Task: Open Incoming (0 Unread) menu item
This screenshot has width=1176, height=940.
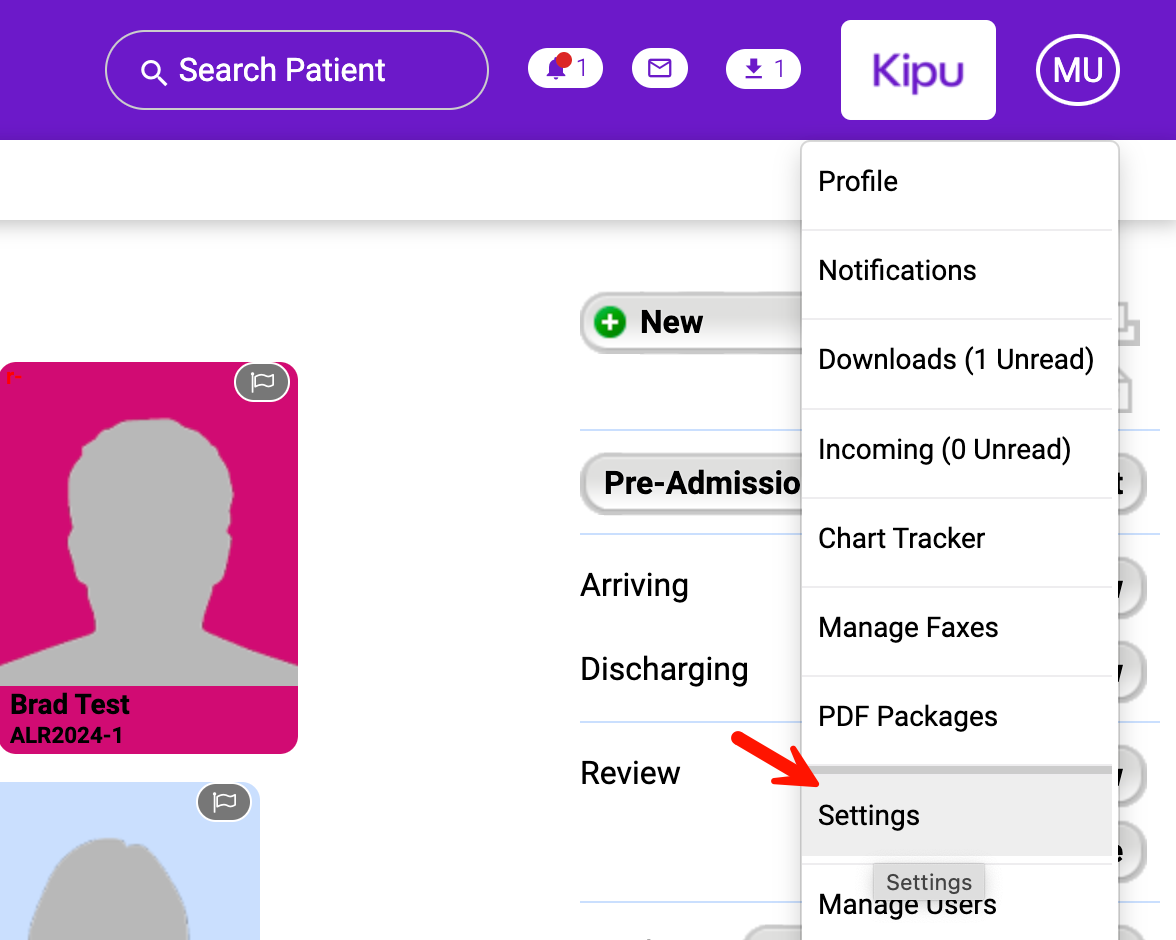Action: coord(944,450)
